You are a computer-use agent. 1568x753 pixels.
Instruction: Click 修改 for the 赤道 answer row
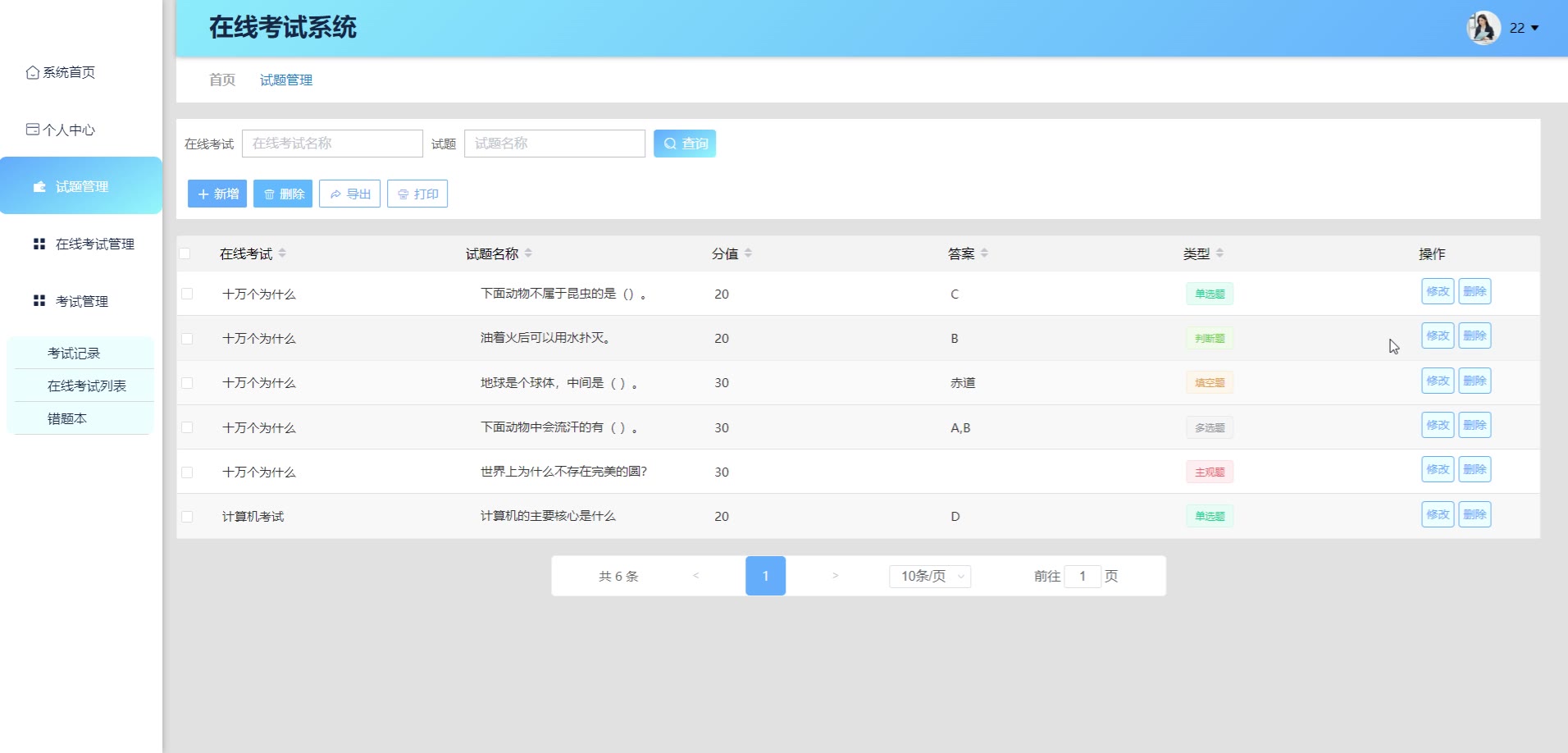1437,381
